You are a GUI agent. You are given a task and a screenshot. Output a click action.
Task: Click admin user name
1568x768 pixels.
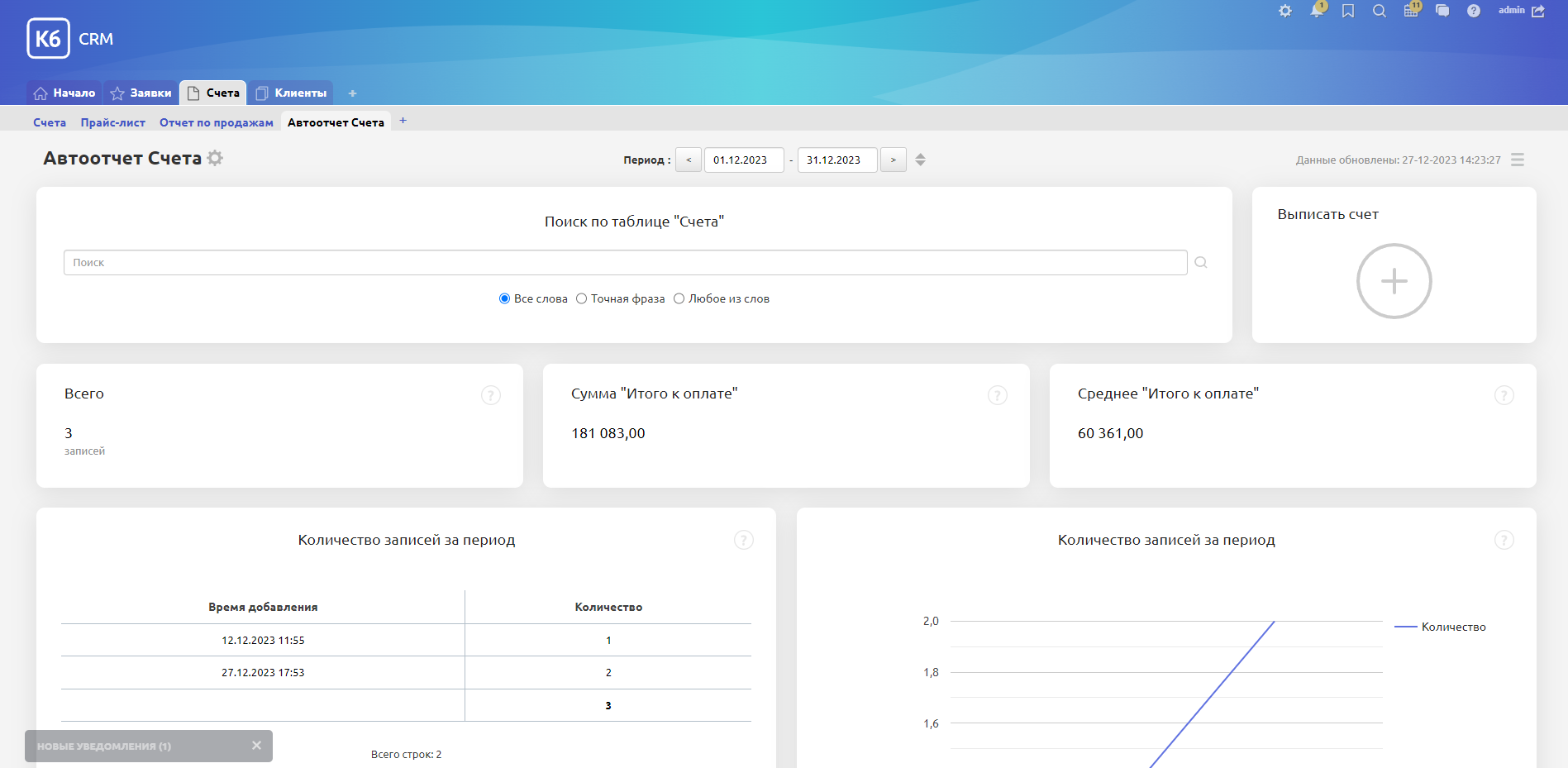[1511, 10]
